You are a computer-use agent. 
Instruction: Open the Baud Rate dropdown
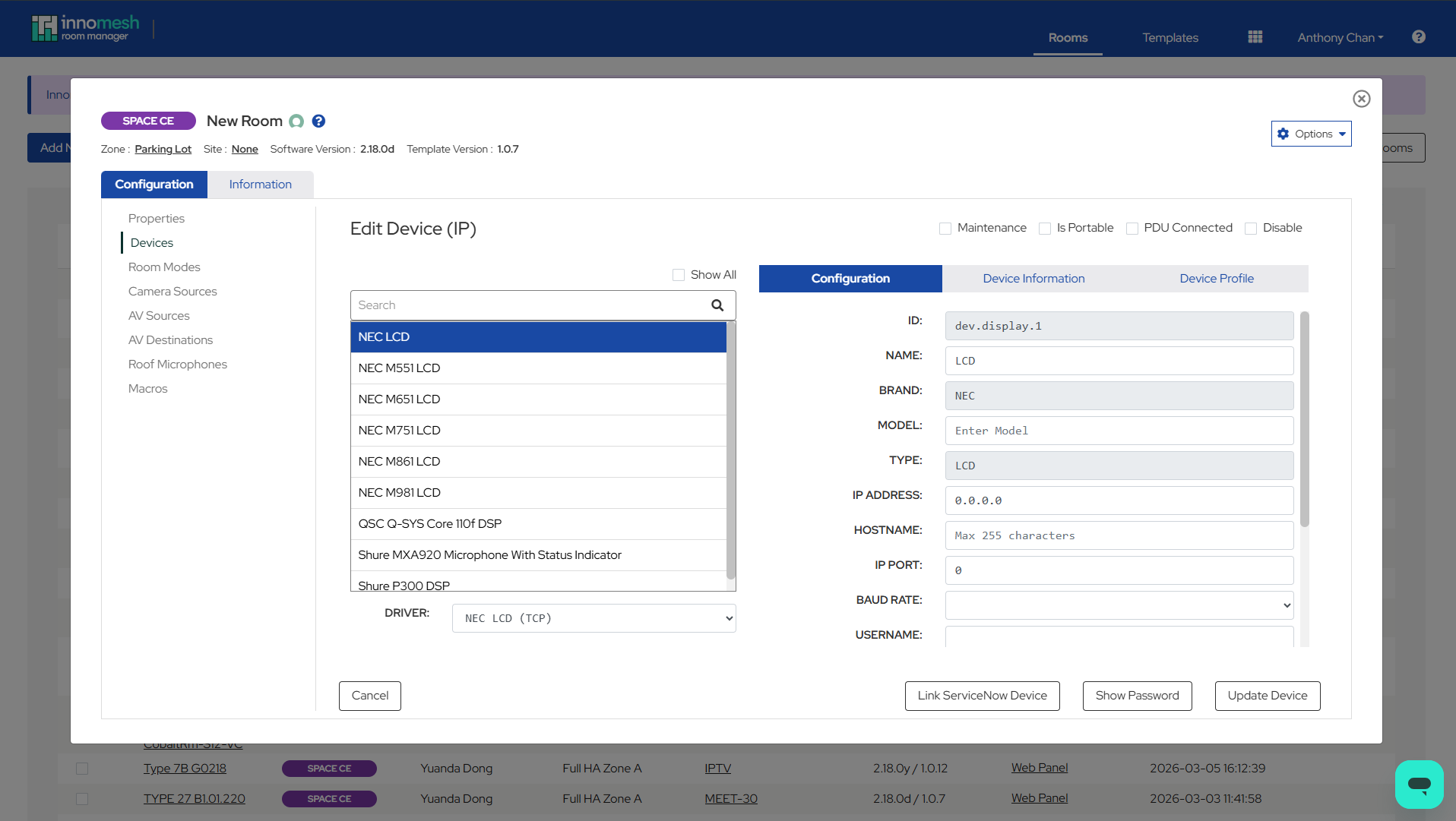tap(1119, 605)
